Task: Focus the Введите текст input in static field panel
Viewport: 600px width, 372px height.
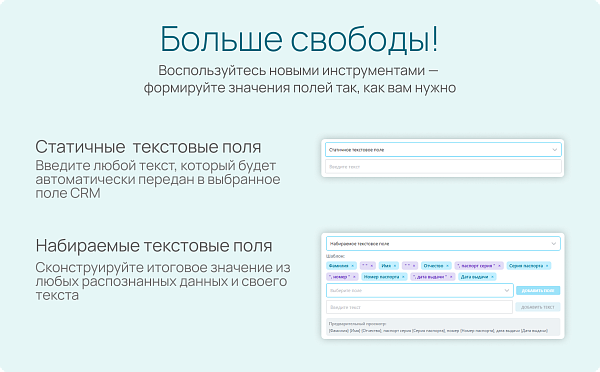Action: tap(443, 167)
